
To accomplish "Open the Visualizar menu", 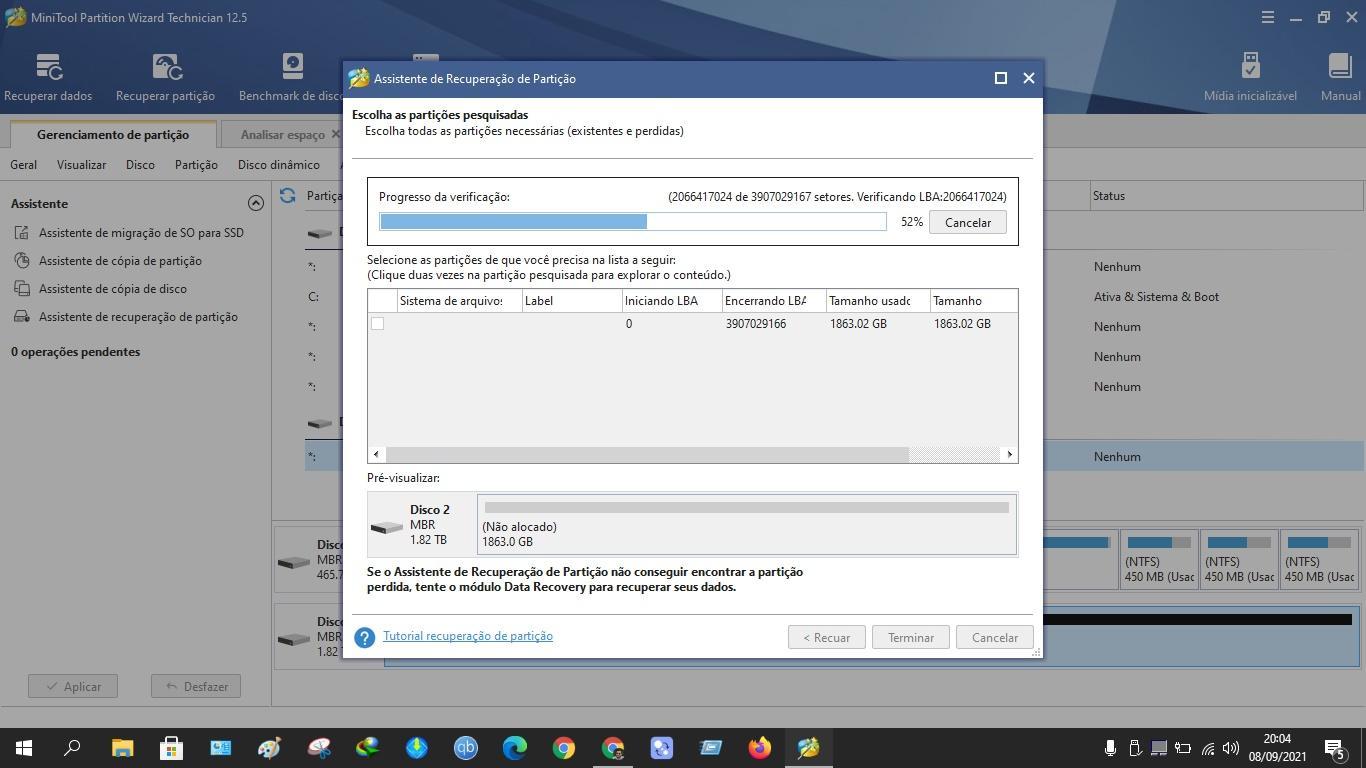I will tap(81, 165).
